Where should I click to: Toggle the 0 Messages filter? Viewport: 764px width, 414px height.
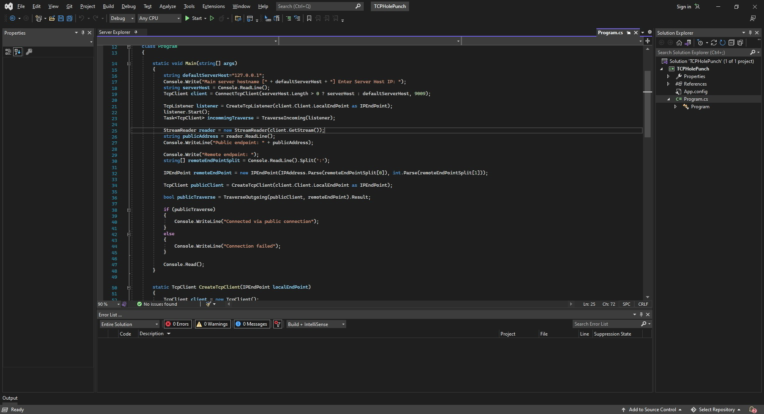(x=252, y=324)
